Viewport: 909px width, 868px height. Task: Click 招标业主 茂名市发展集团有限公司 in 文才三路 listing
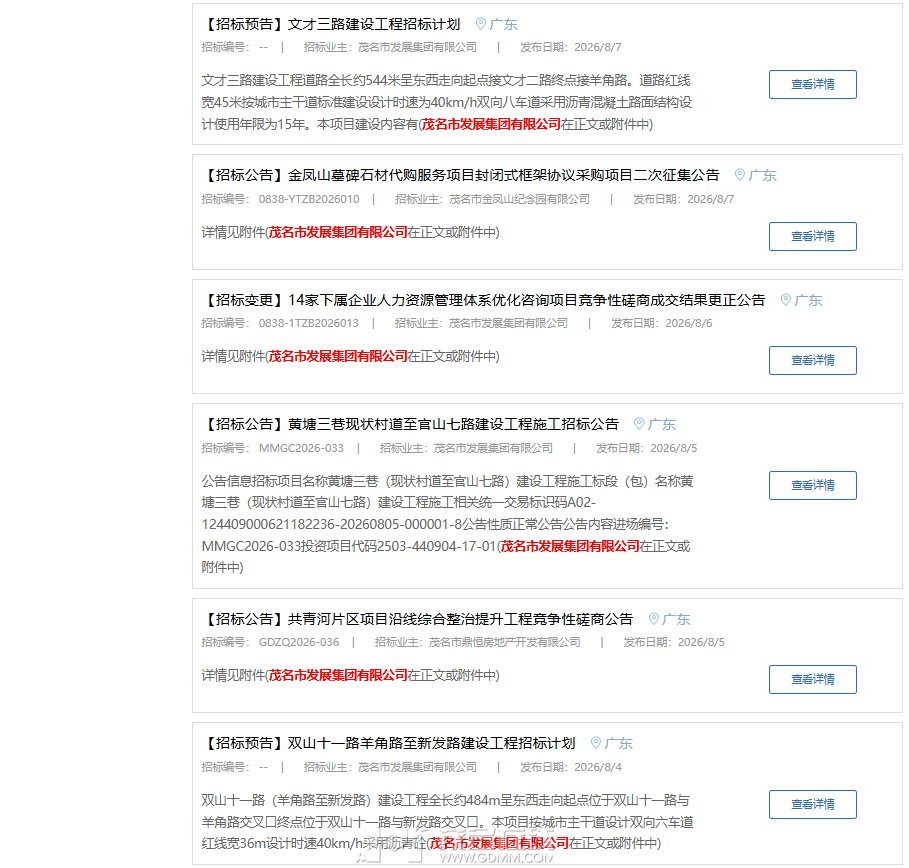417,48
